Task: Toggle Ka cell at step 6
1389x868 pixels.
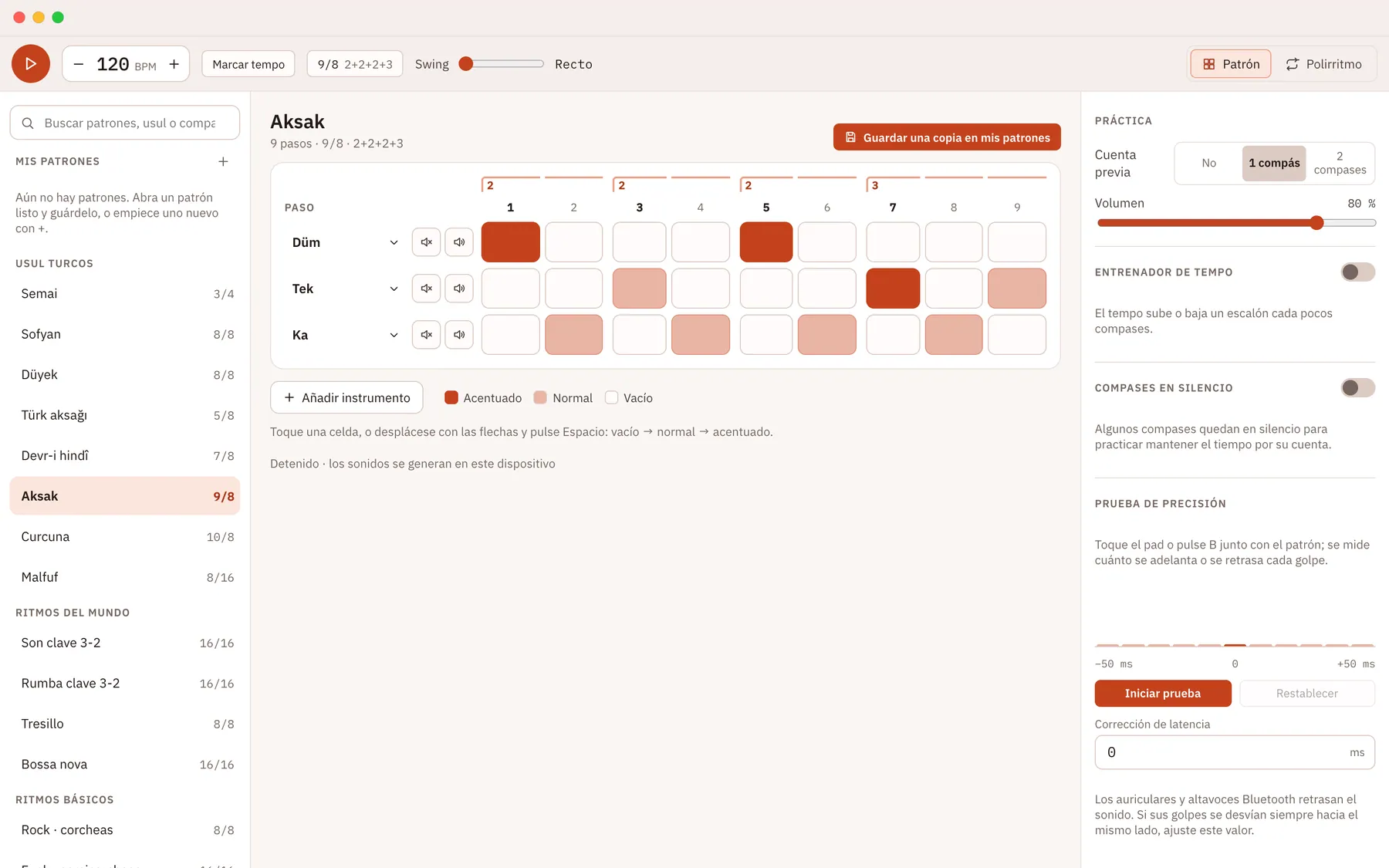Action: click(827, 335)
